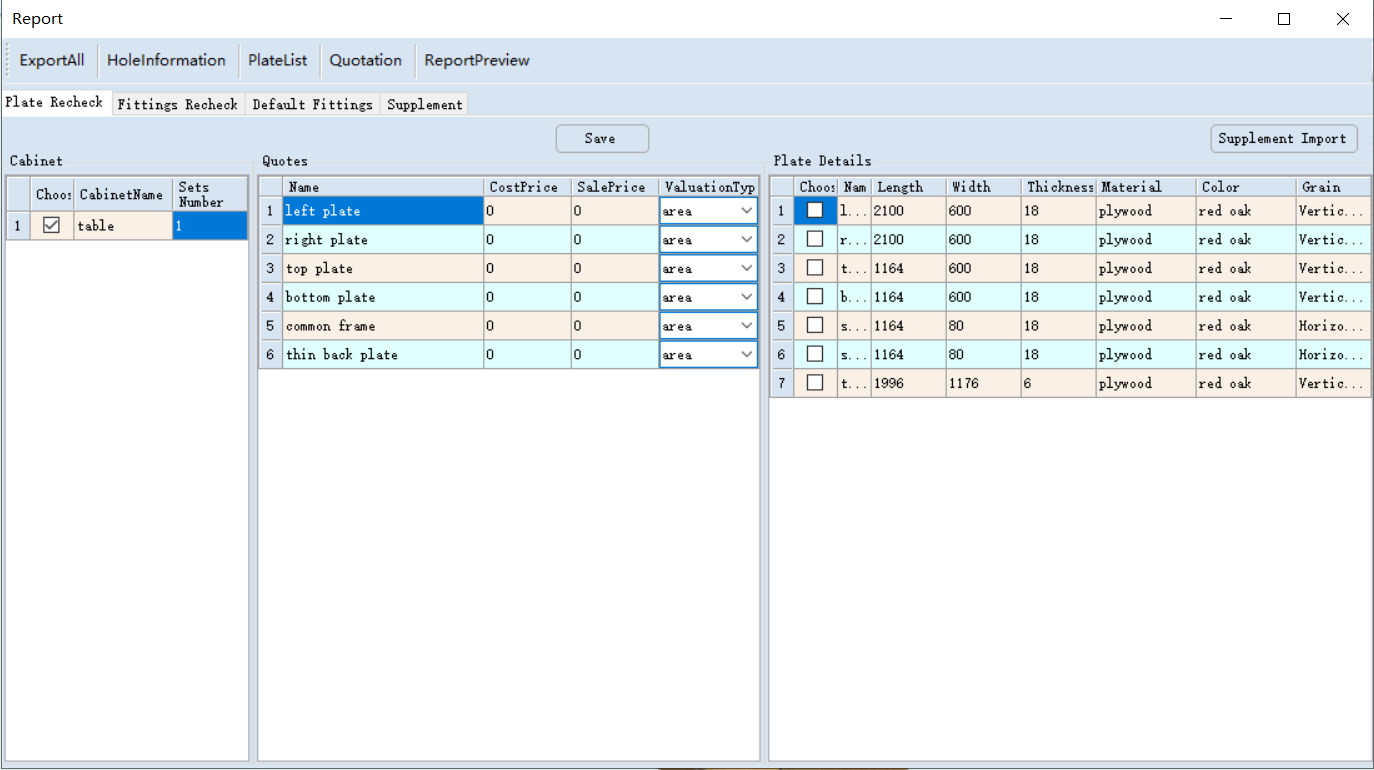Select quotes row header number 4

(270, 297)
